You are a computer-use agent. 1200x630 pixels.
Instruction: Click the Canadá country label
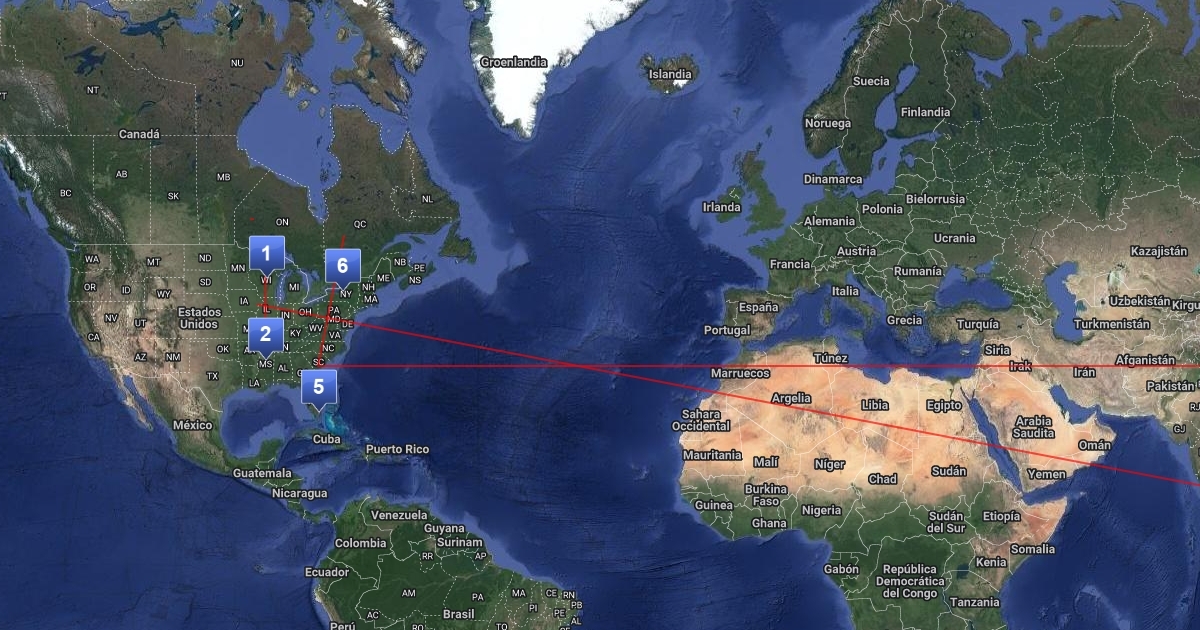[139, 134]
